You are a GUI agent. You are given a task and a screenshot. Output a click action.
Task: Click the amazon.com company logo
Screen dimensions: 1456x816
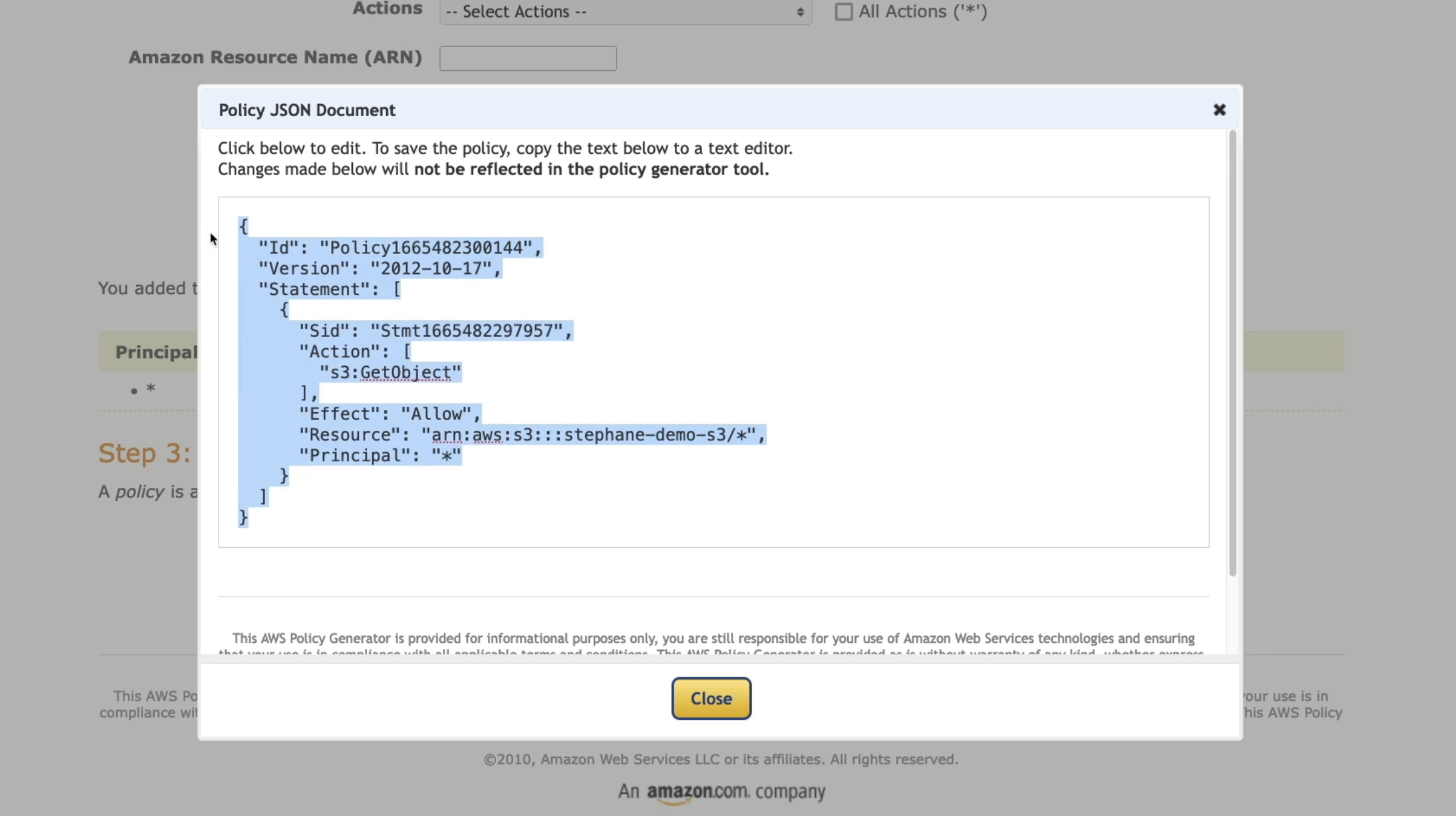coord(721,792)
